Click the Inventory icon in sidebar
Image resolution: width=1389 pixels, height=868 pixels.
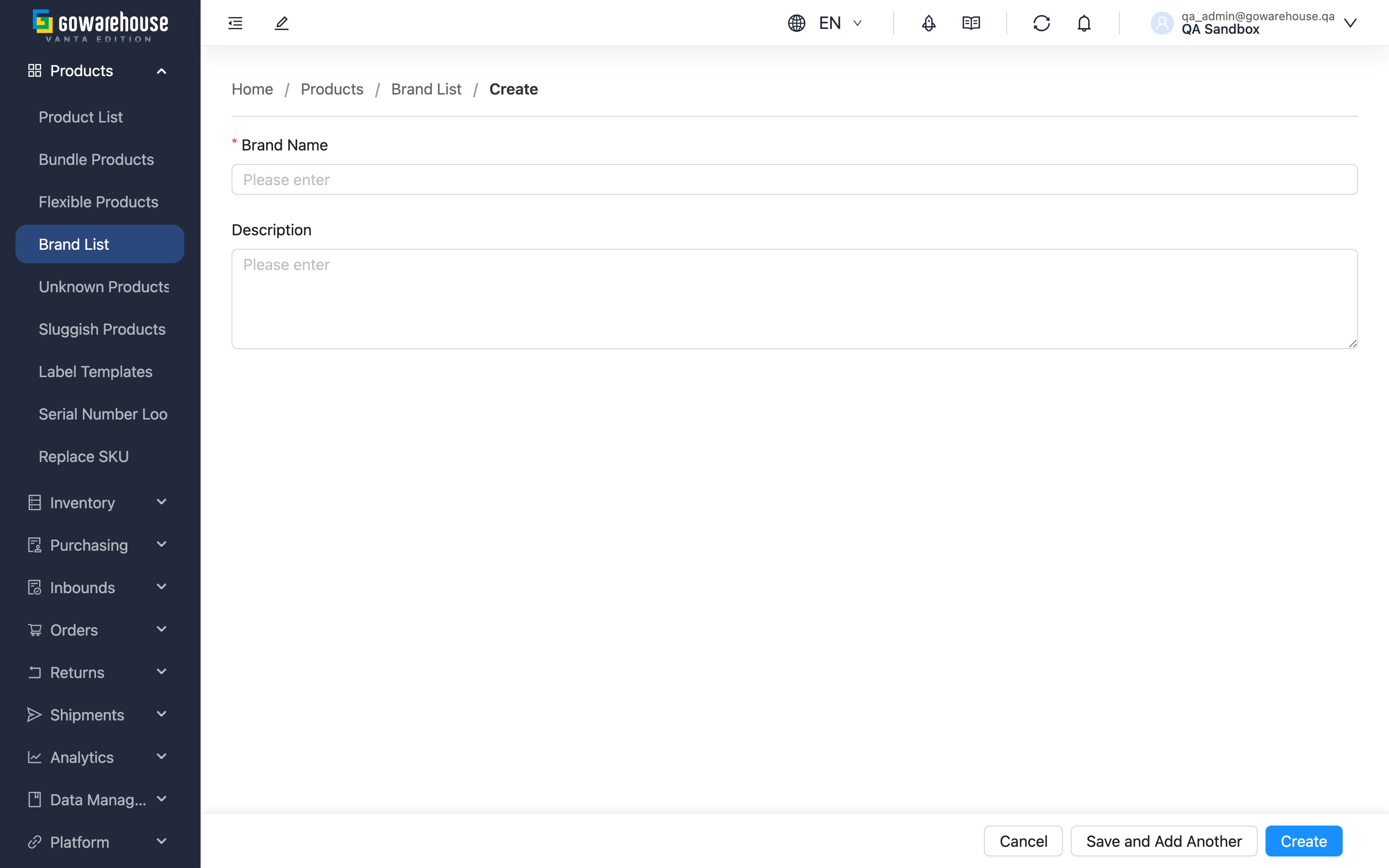34,502
